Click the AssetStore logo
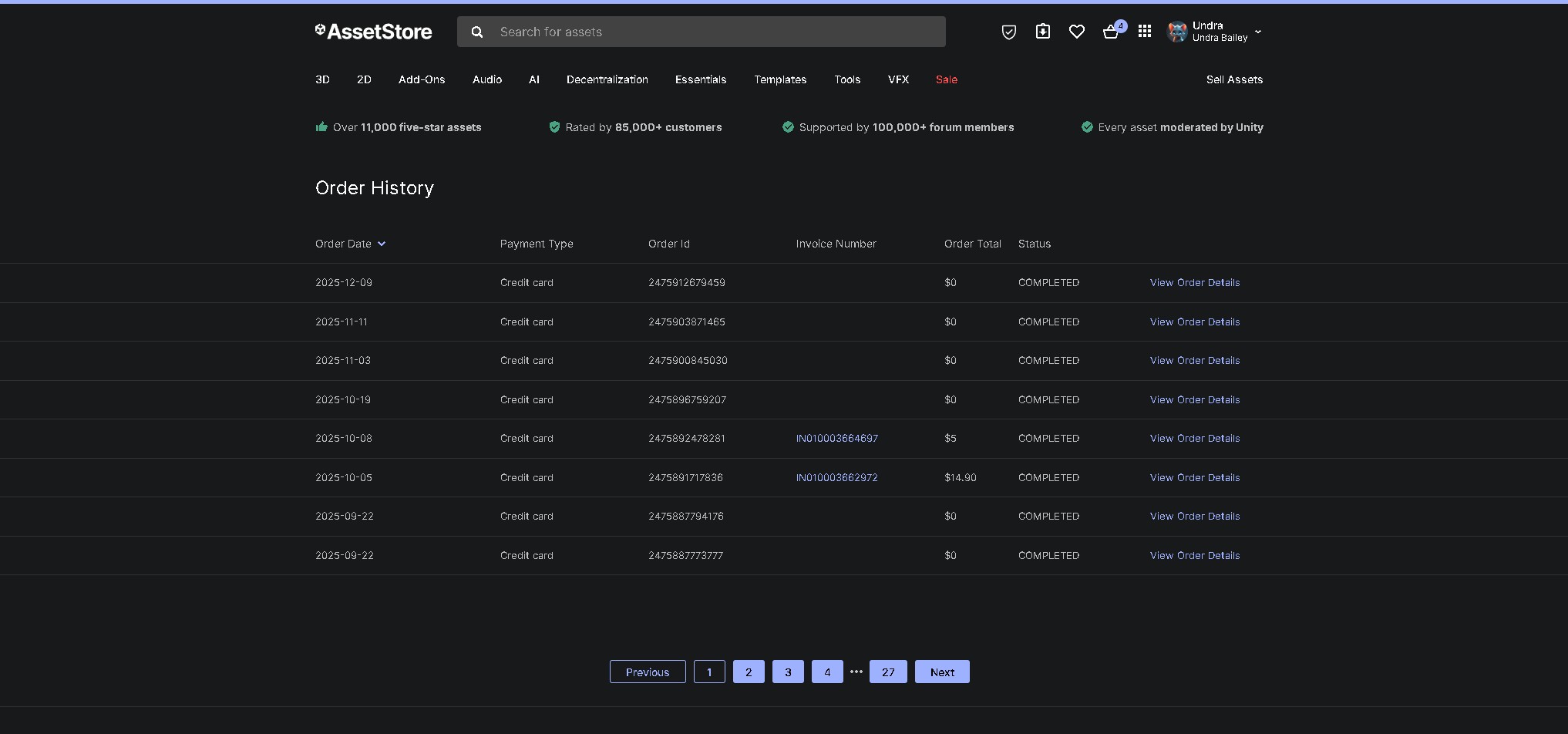This screenshot has height=734, width=1568. click(x=373, y=32)
